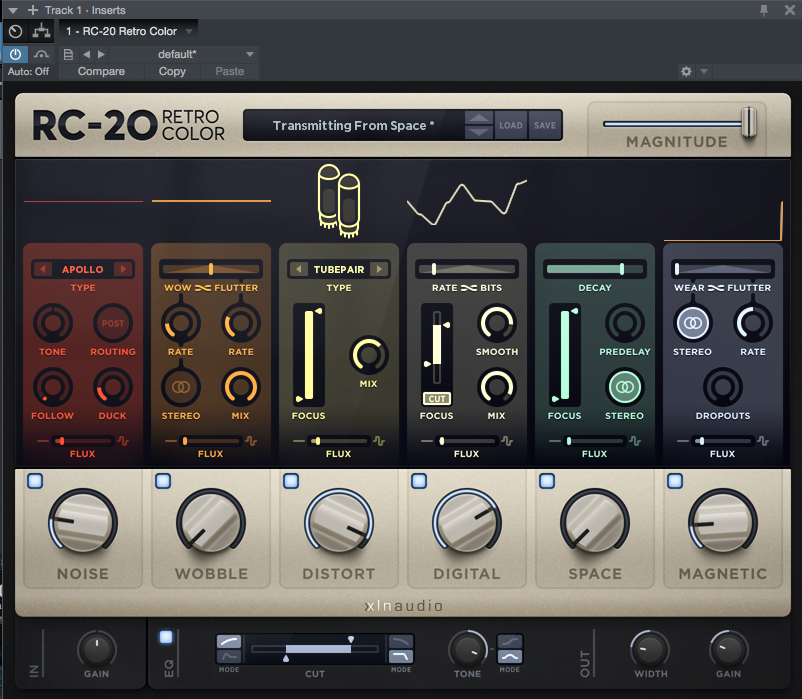Screen dimensions: 802x699
Task: Toggle the POST routing button
Action: click(x=113, y=323)
